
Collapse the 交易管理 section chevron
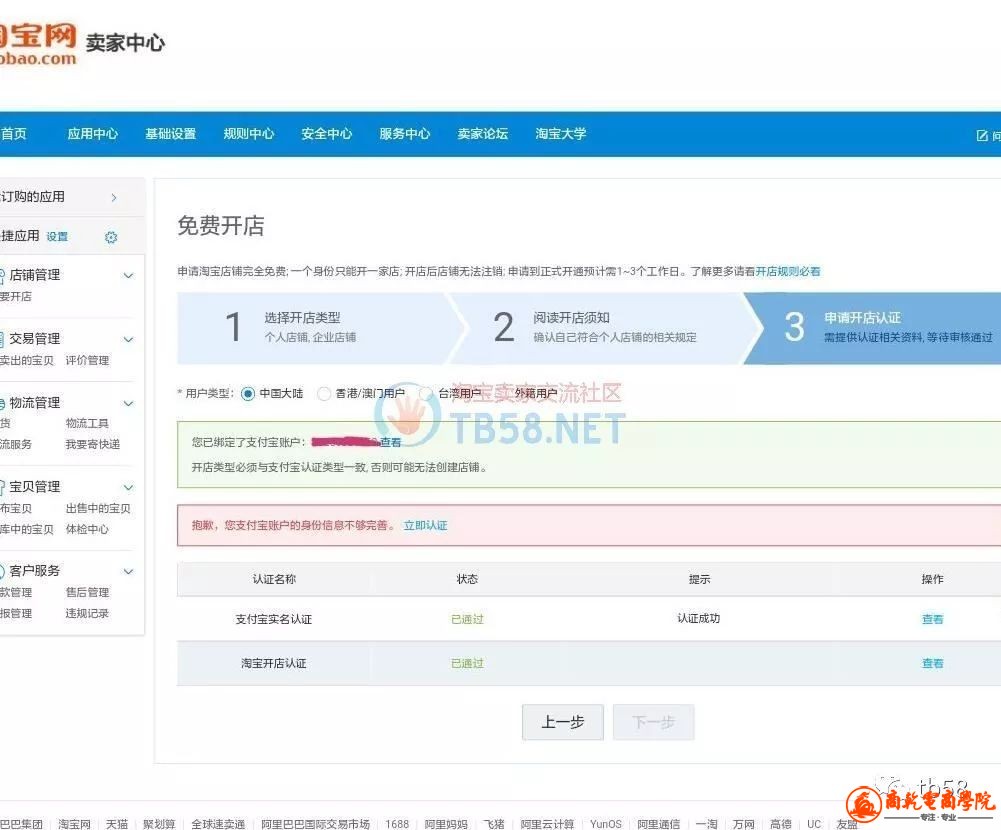tap(128, 340)
